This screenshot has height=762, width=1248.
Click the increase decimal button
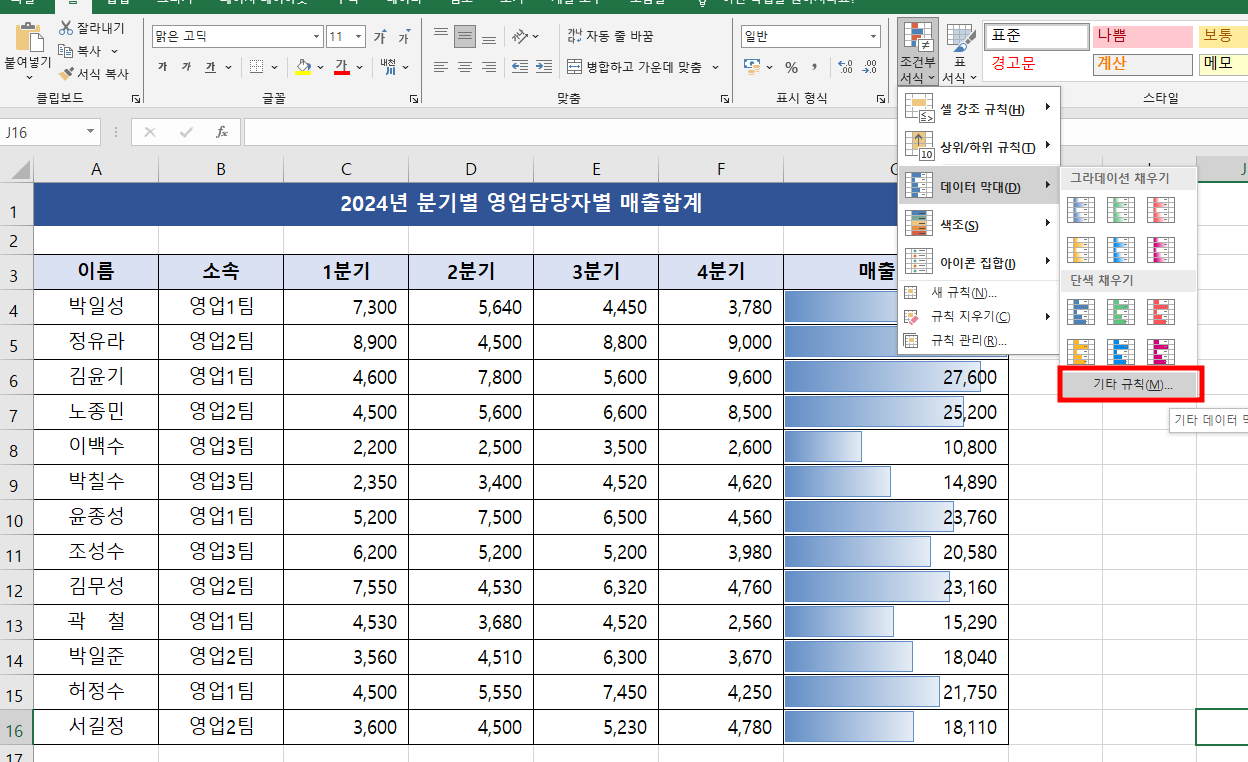(x=844, y=67)
